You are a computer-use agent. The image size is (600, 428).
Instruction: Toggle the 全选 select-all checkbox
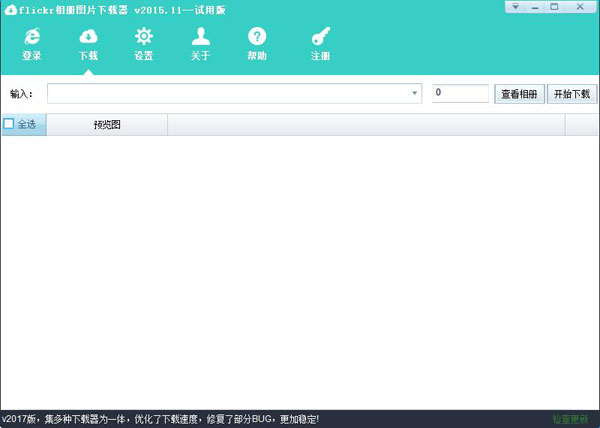(8, 124)
